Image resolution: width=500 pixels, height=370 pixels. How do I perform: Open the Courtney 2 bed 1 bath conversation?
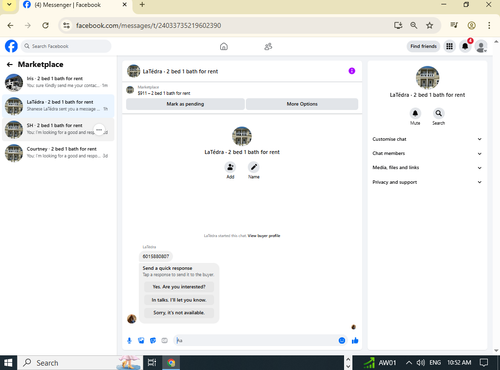[58, 152]
